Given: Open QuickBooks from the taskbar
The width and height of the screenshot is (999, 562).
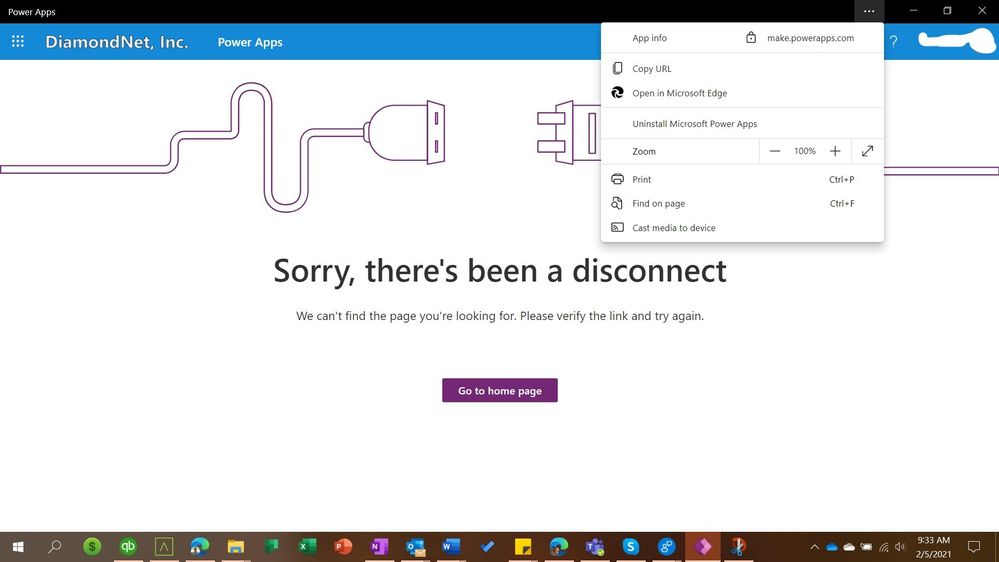Looking at the screenshot, I should coord(127,547).
